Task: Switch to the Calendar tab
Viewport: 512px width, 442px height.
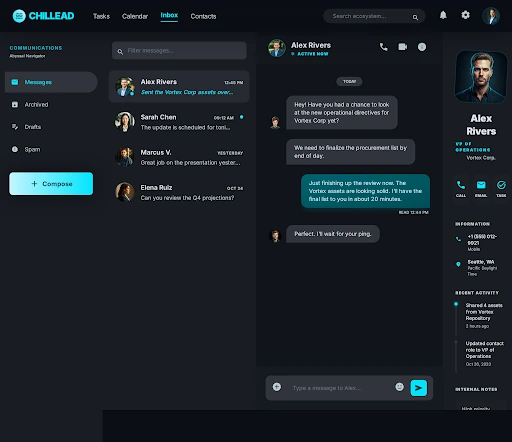Action: [135, 16]
